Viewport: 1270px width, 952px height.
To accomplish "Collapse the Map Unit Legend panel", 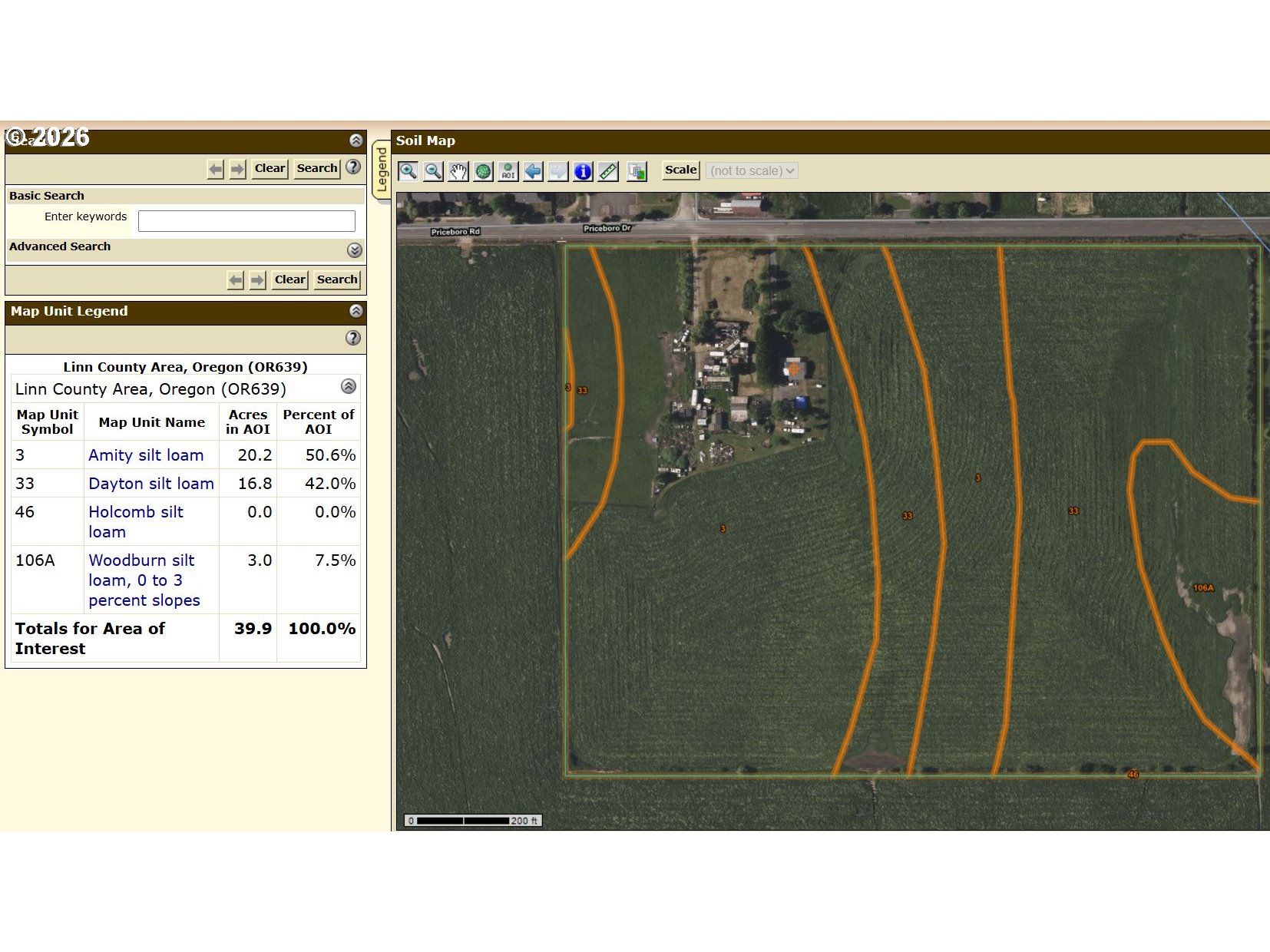I will click(356, 311).
